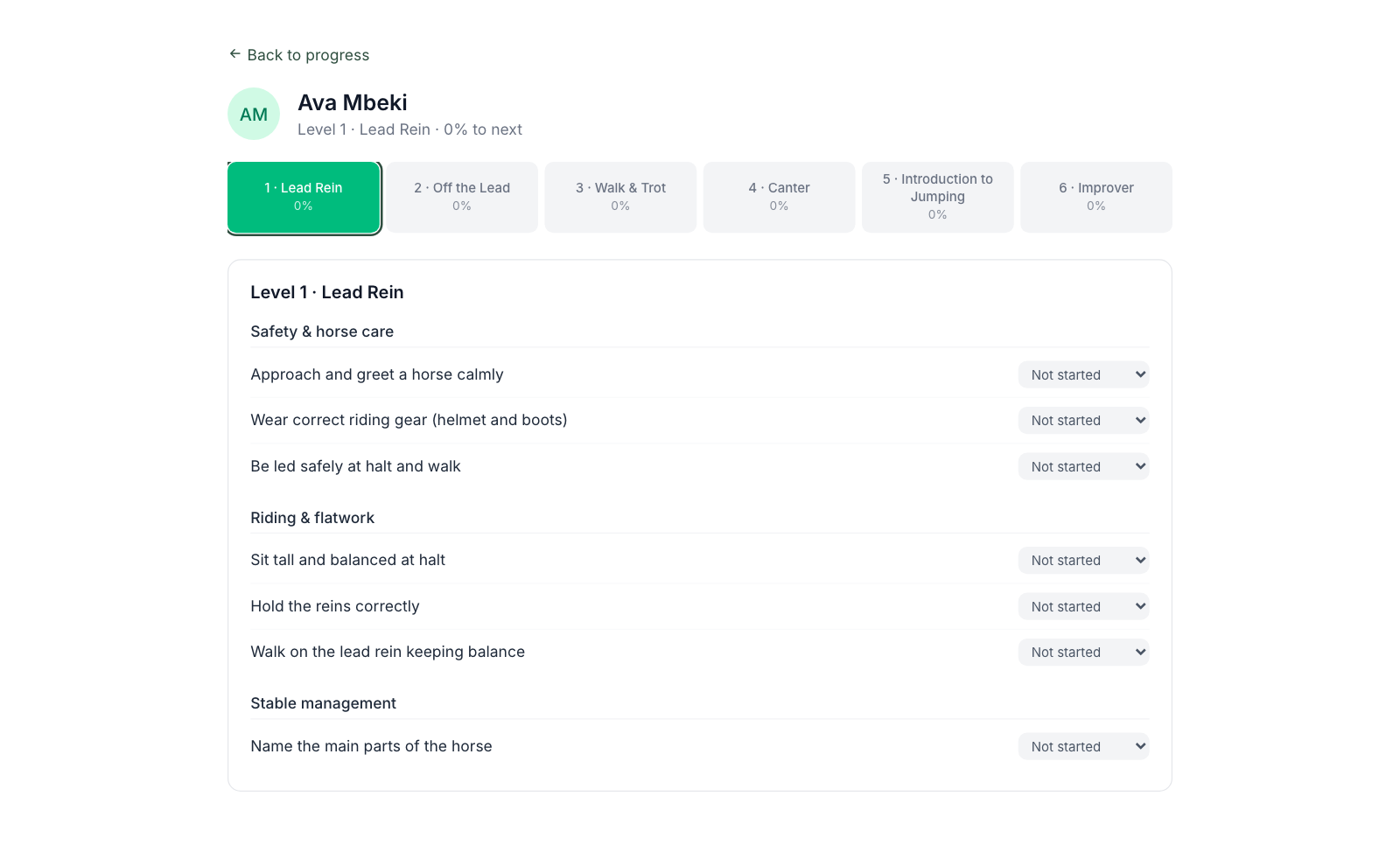Click 'Name the main parts of the horse' text
Screen dimensions: 1400x852
(x=371, y=746)
